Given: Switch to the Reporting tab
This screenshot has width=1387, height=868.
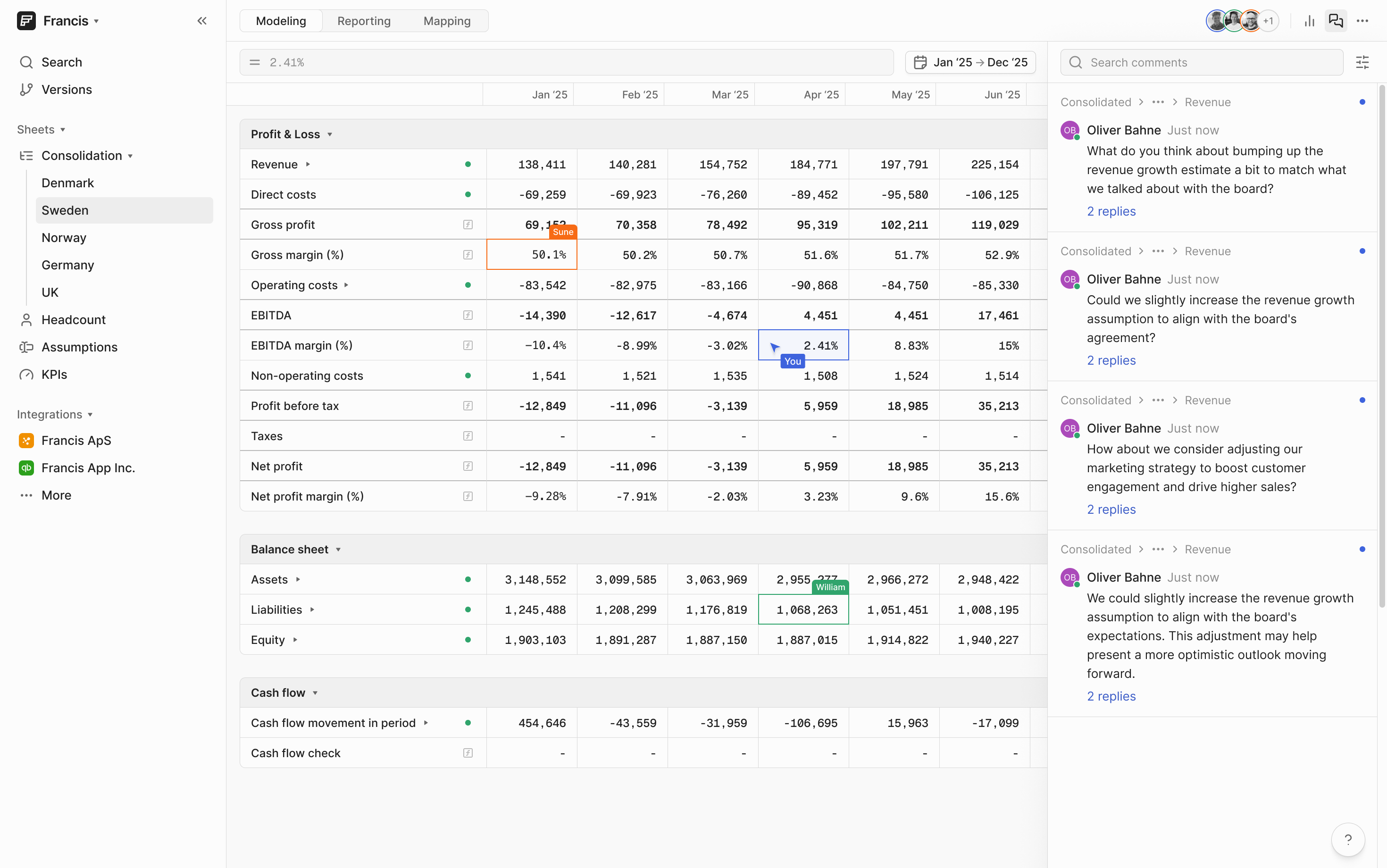Looking at the screenshot, I should (x=364, y=21).
